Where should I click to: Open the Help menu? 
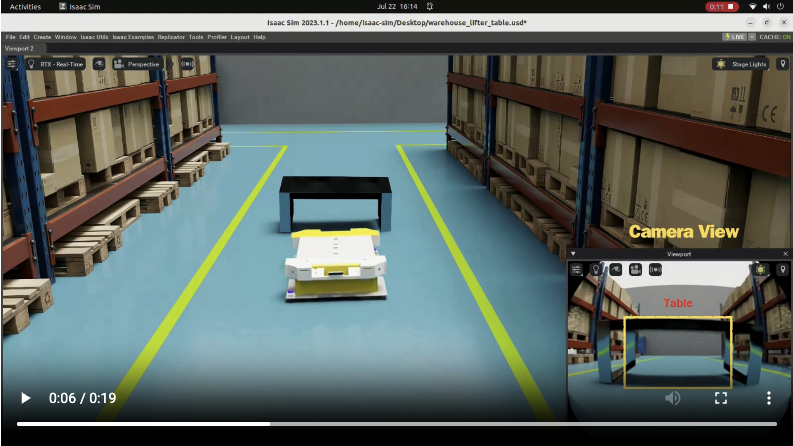click(259, 37)
